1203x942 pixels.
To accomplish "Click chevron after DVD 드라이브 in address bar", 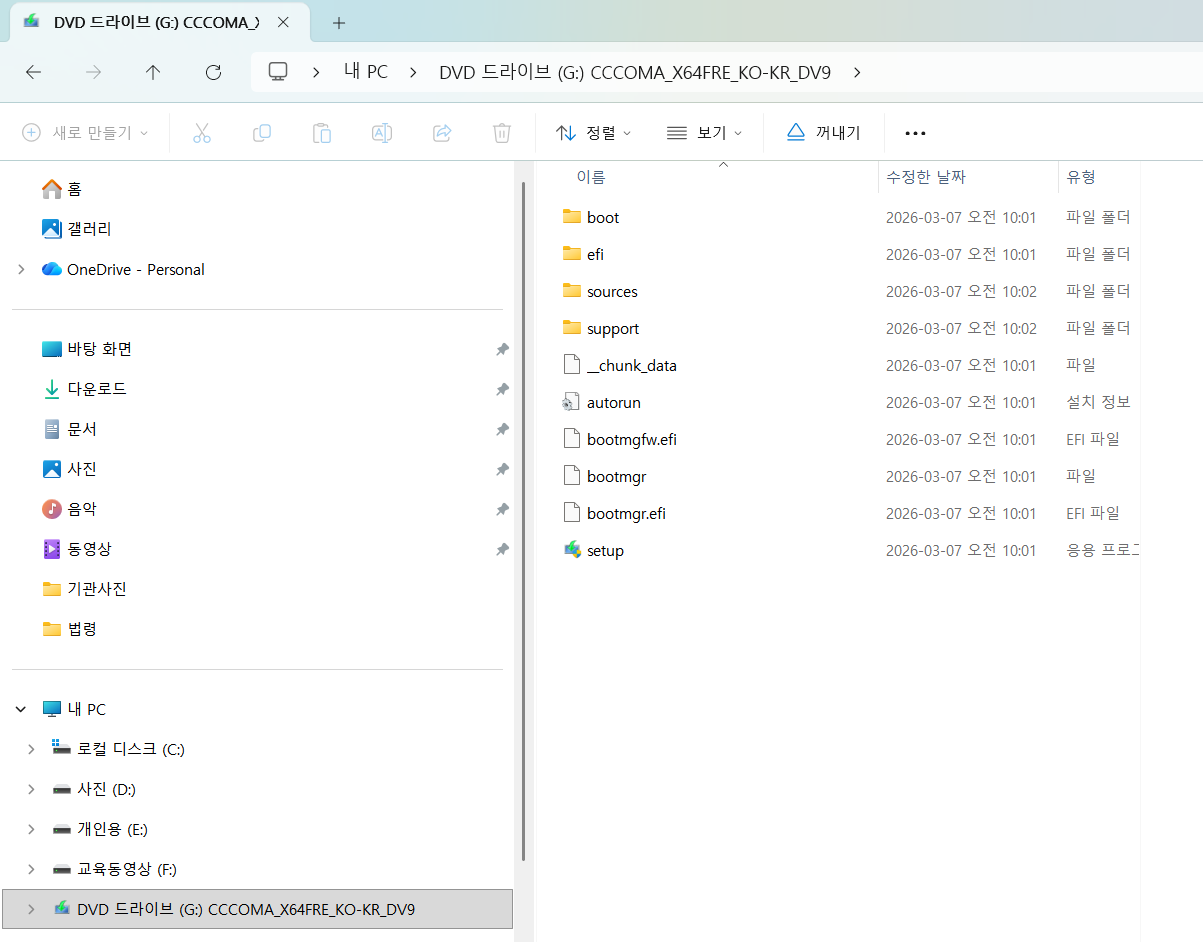I will click(857, 72).
